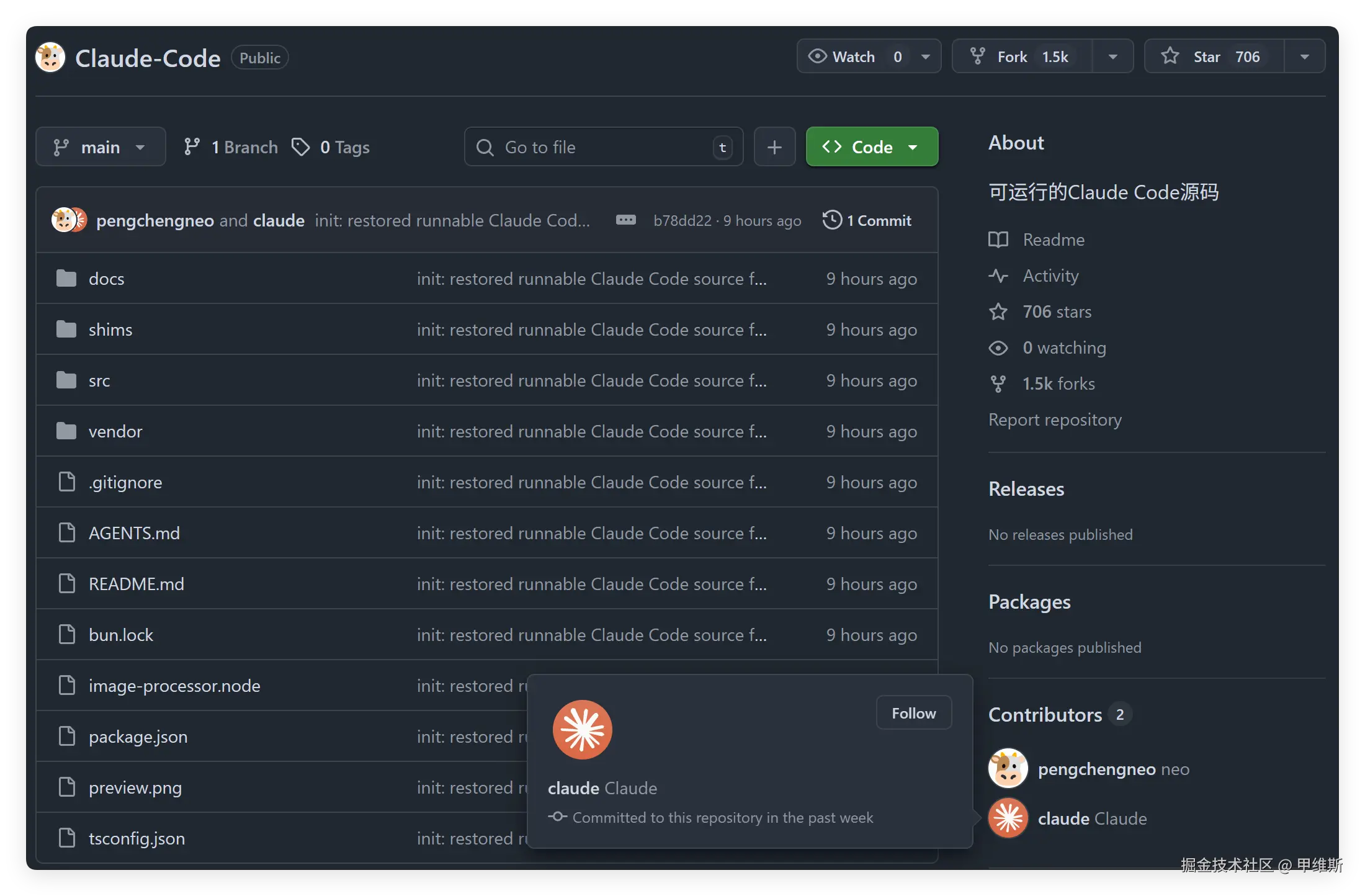Toggle Watch on this repository

[855, 56]
